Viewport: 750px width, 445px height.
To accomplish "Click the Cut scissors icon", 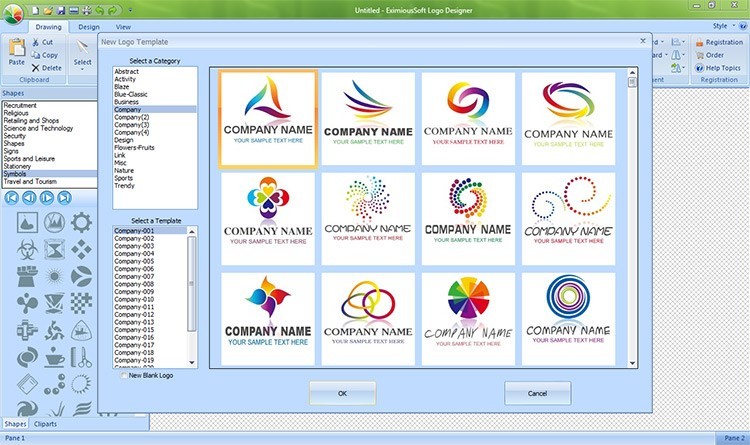I will (x=36, y=43).
